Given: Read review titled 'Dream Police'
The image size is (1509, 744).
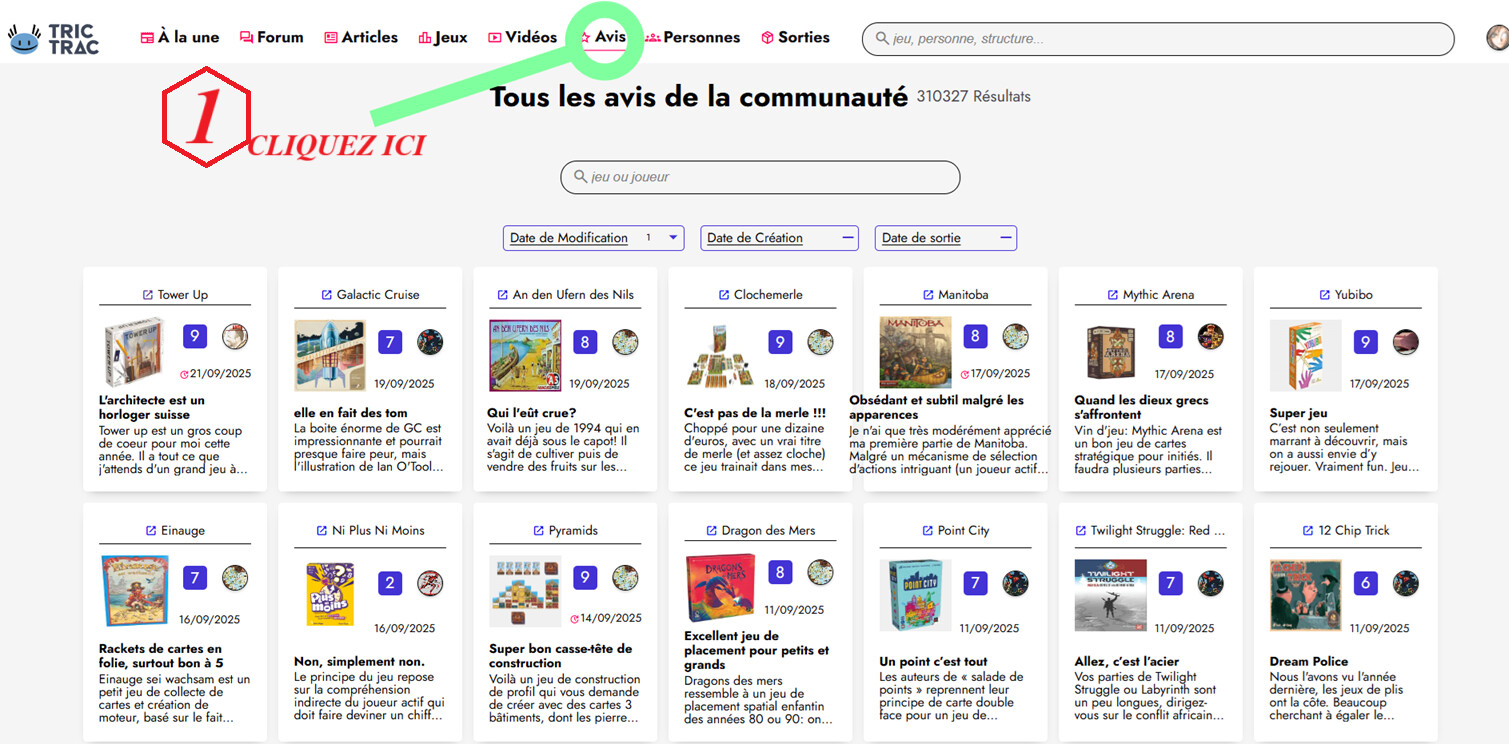Looking at the screenshot, I should click(x=1309, y=661).
